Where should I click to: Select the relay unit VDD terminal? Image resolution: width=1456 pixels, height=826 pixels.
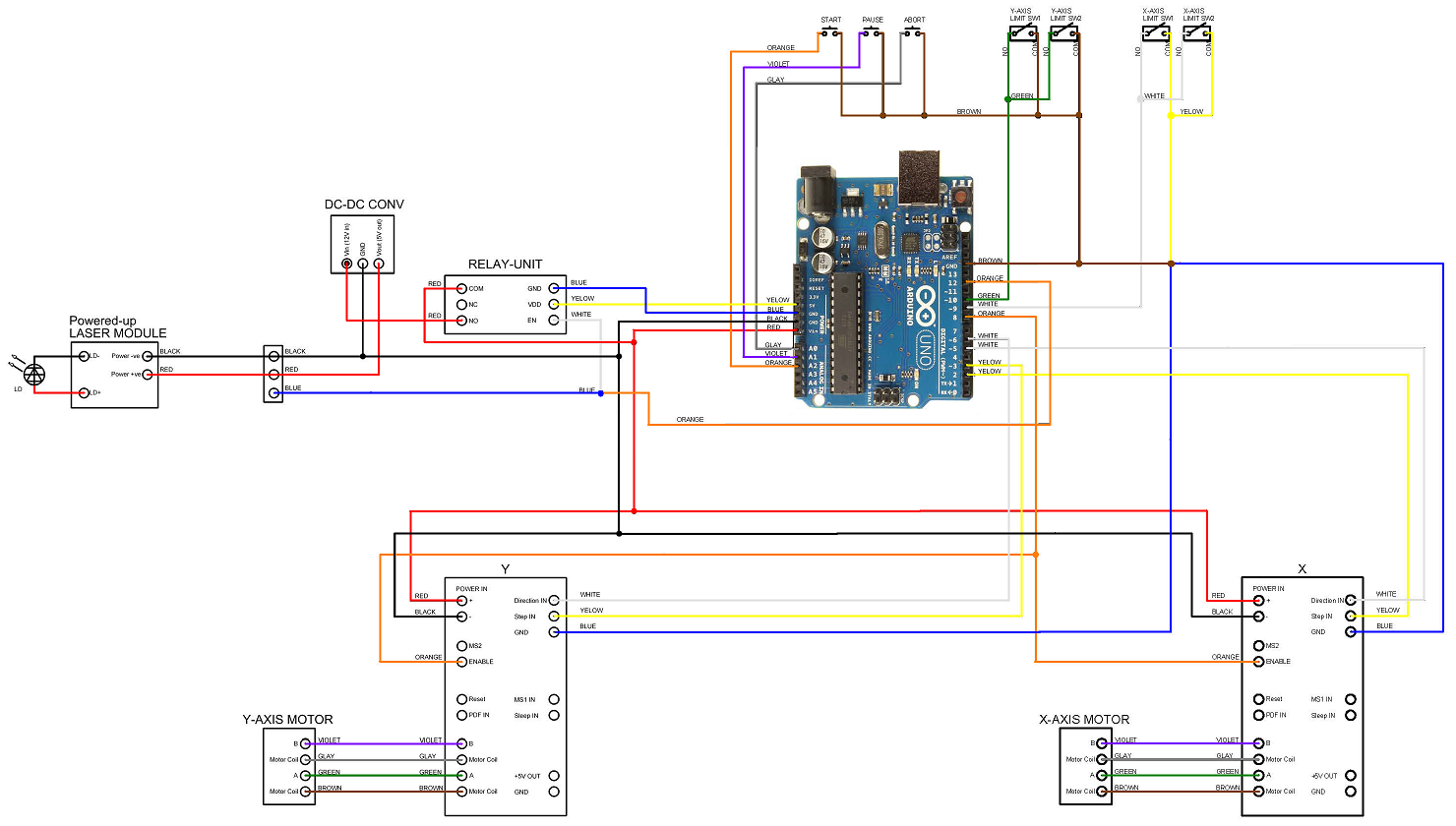[x=554, y=304]
